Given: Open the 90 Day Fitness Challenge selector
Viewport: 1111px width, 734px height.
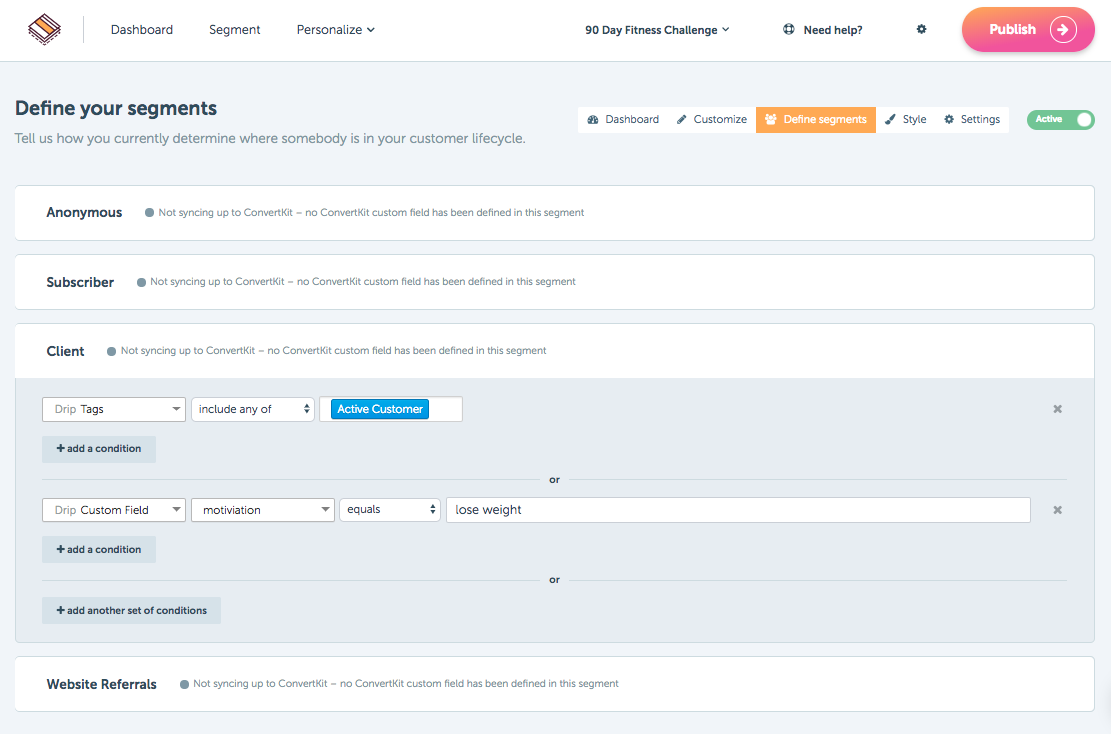Looking at the screenshot, I should (657, 30).
